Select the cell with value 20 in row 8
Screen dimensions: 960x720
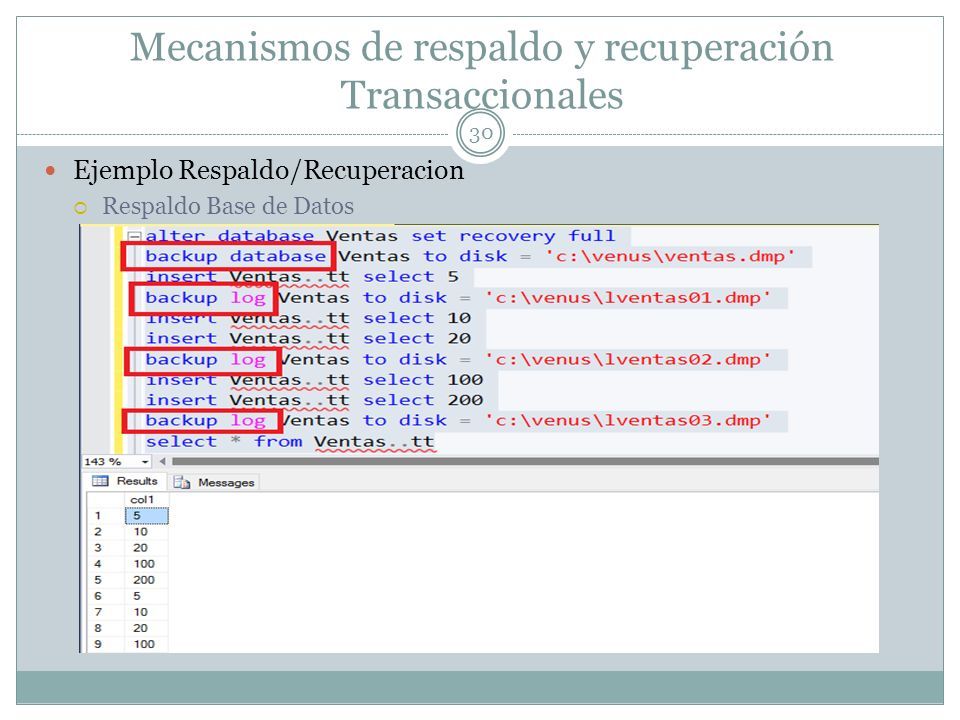[146, 628]
